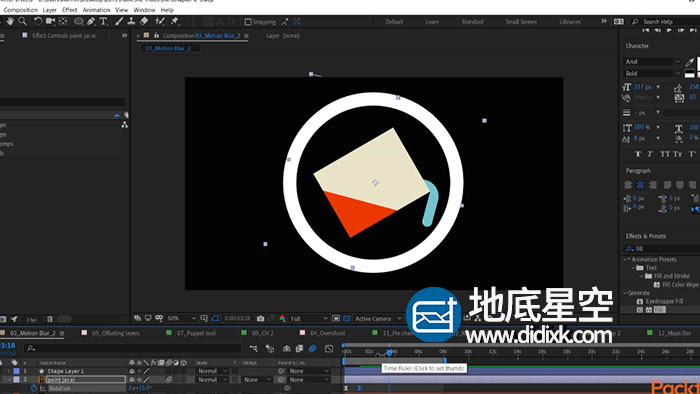Open the composition mini-flowchart icon
The image size is (700, 394).
254,348
